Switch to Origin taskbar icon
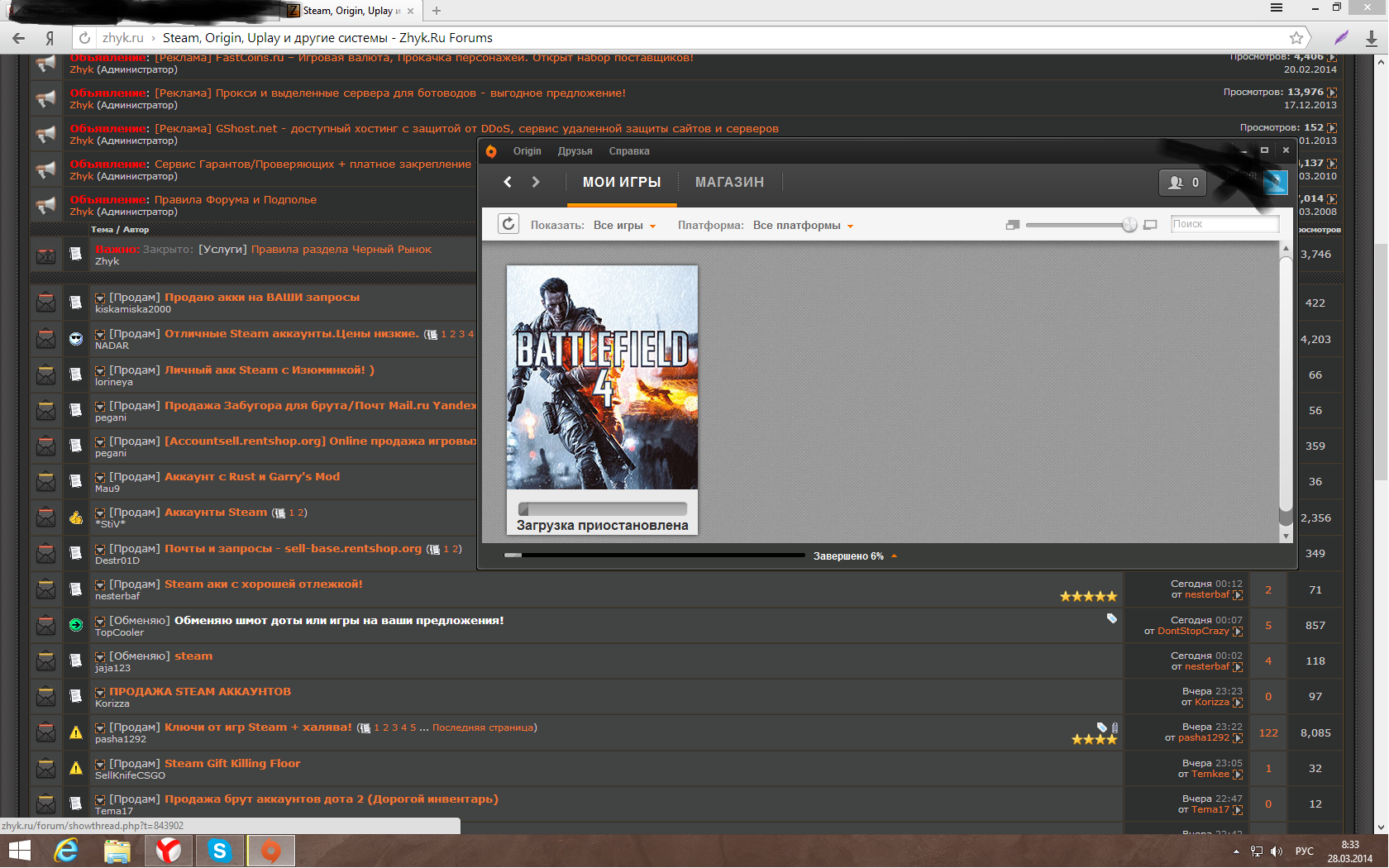 click(x=270, y=851)
